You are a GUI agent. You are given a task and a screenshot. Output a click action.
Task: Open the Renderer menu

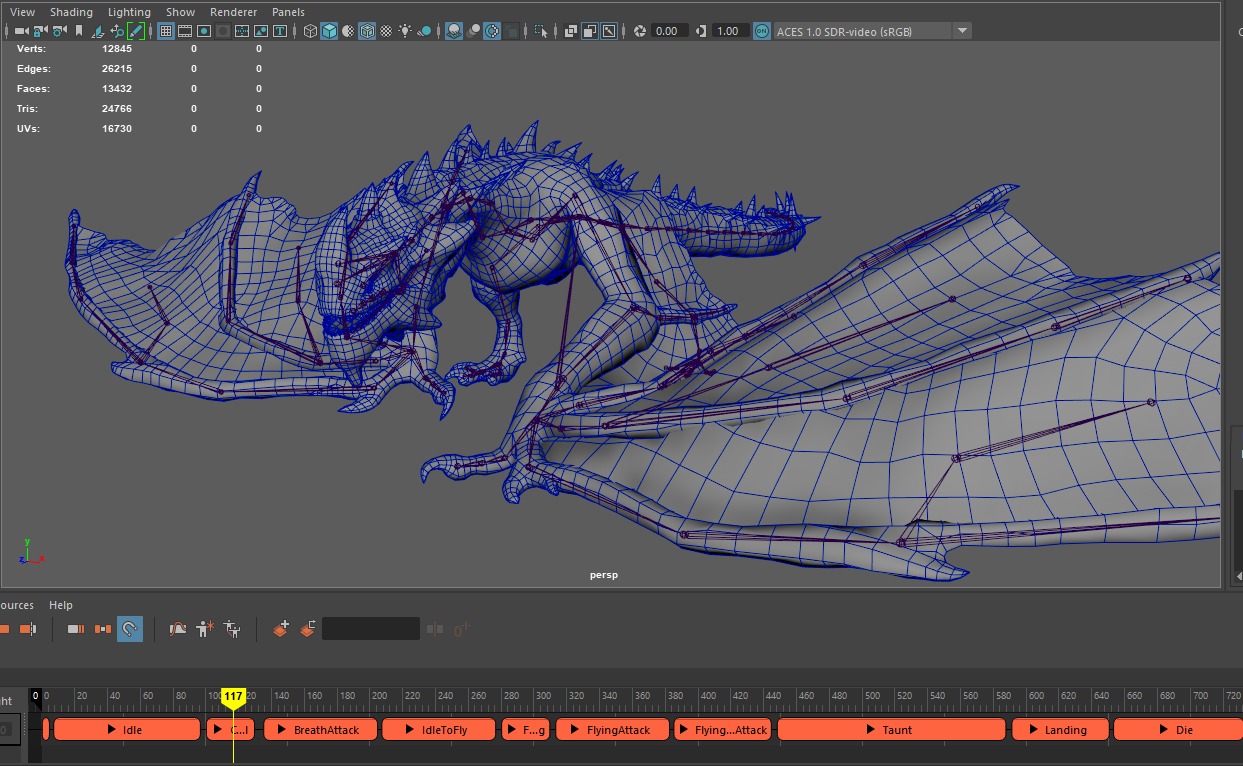point(233,12)
